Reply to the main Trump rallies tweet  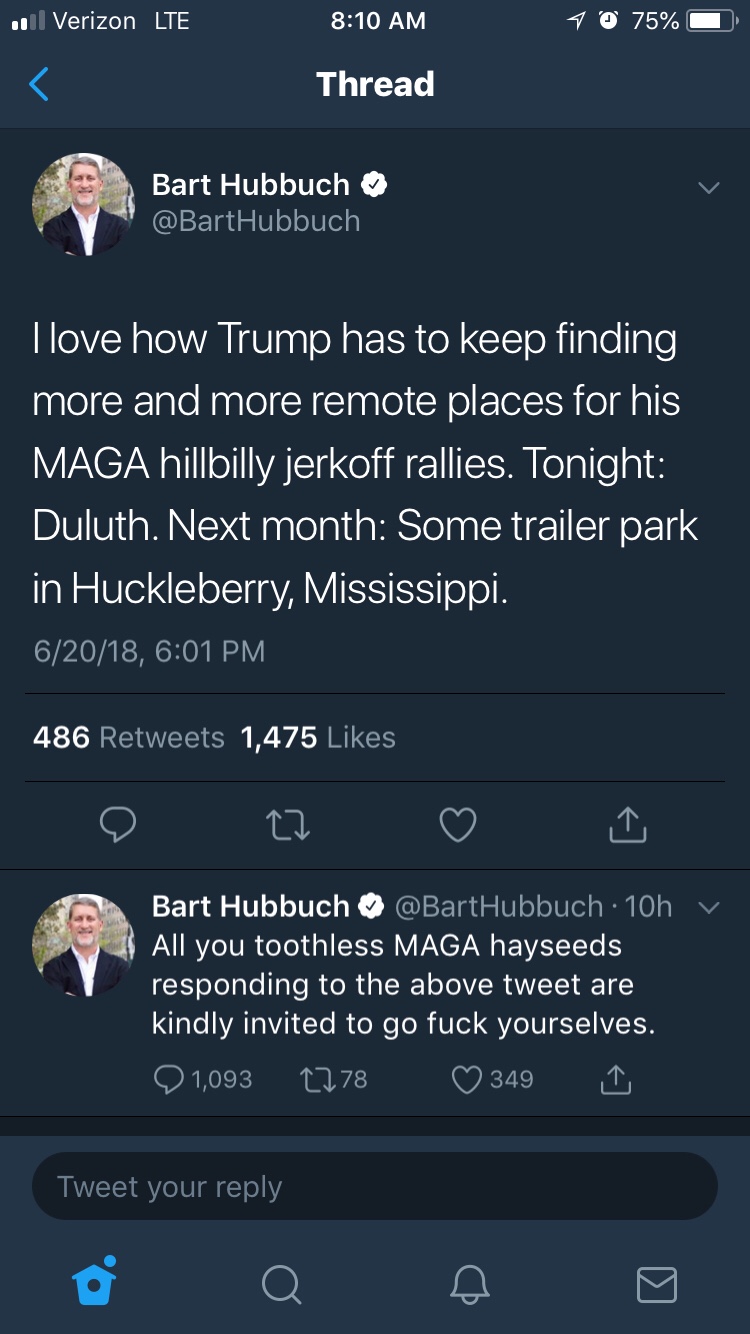[x=118, y=825]
